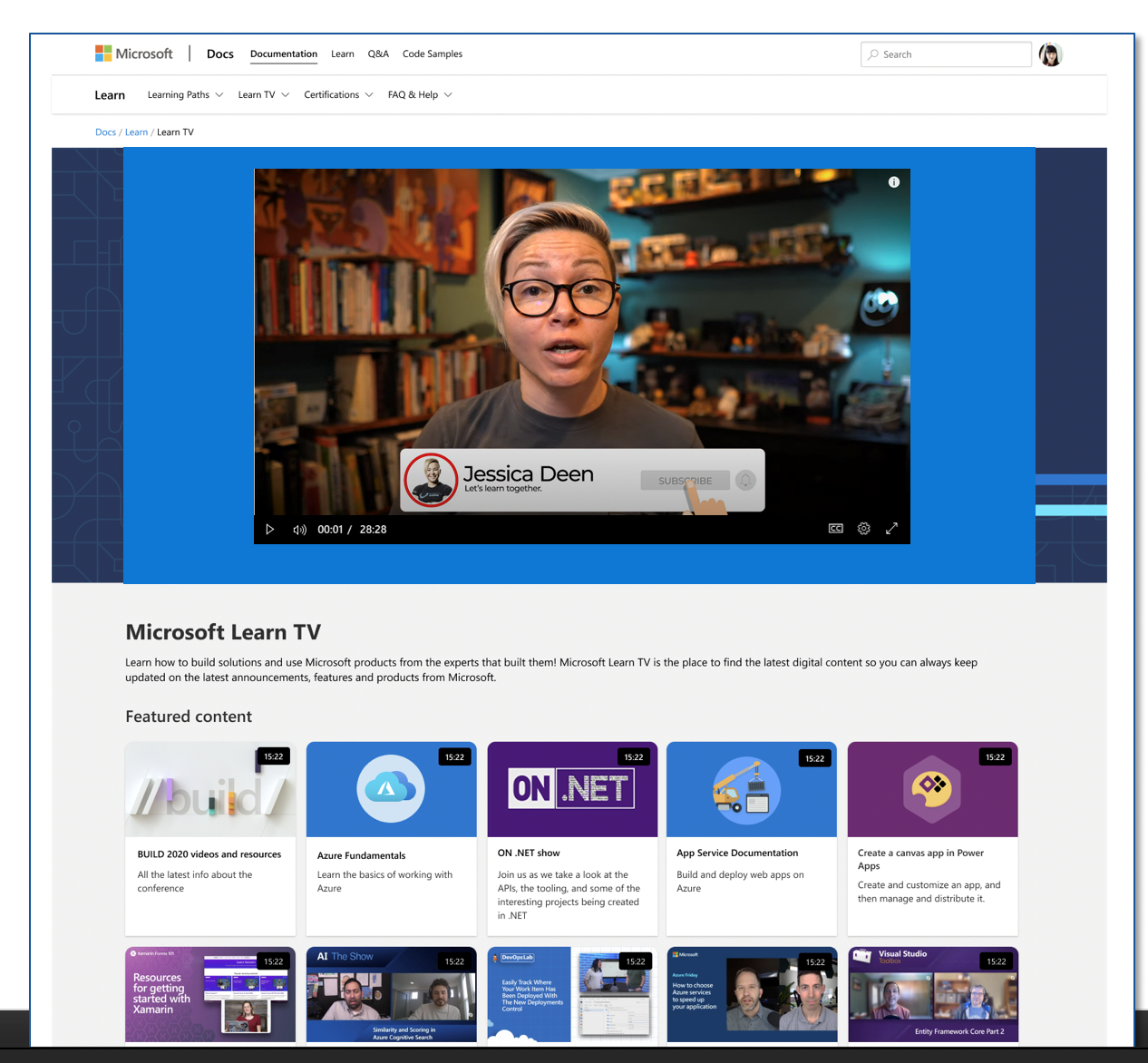1148x1063 pixels.
Task: Open Power Apps canvas app thumbnail
Action: point(932,789)
